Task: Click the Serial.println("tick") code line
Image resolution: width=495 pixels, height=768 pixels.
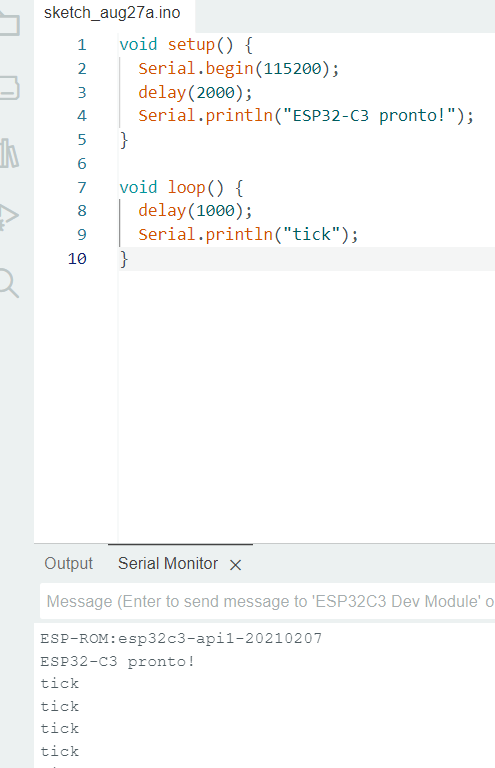Action: pos(248,234)
